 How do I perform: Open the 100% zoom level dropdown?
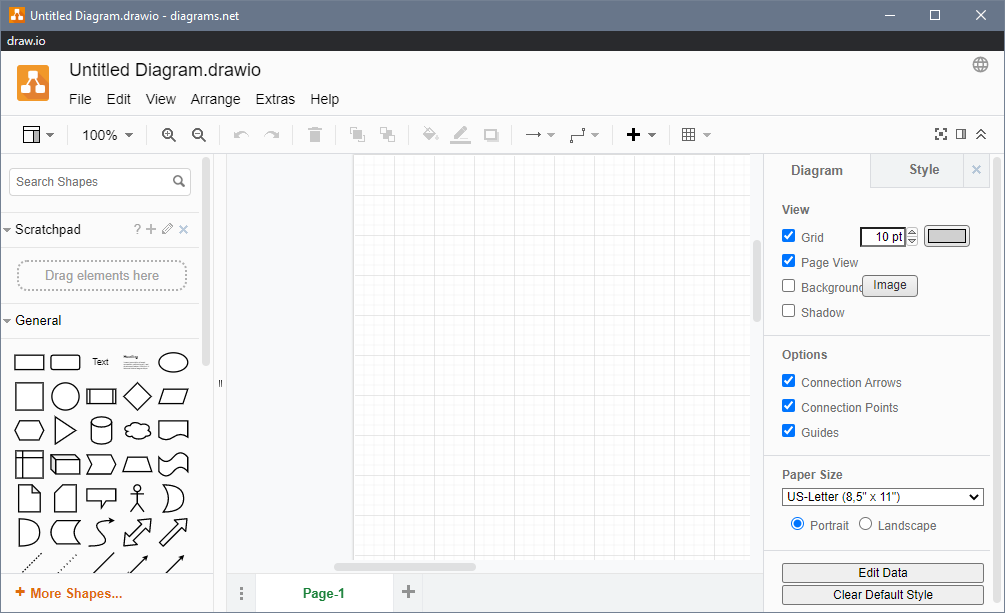tap(107, 135)
